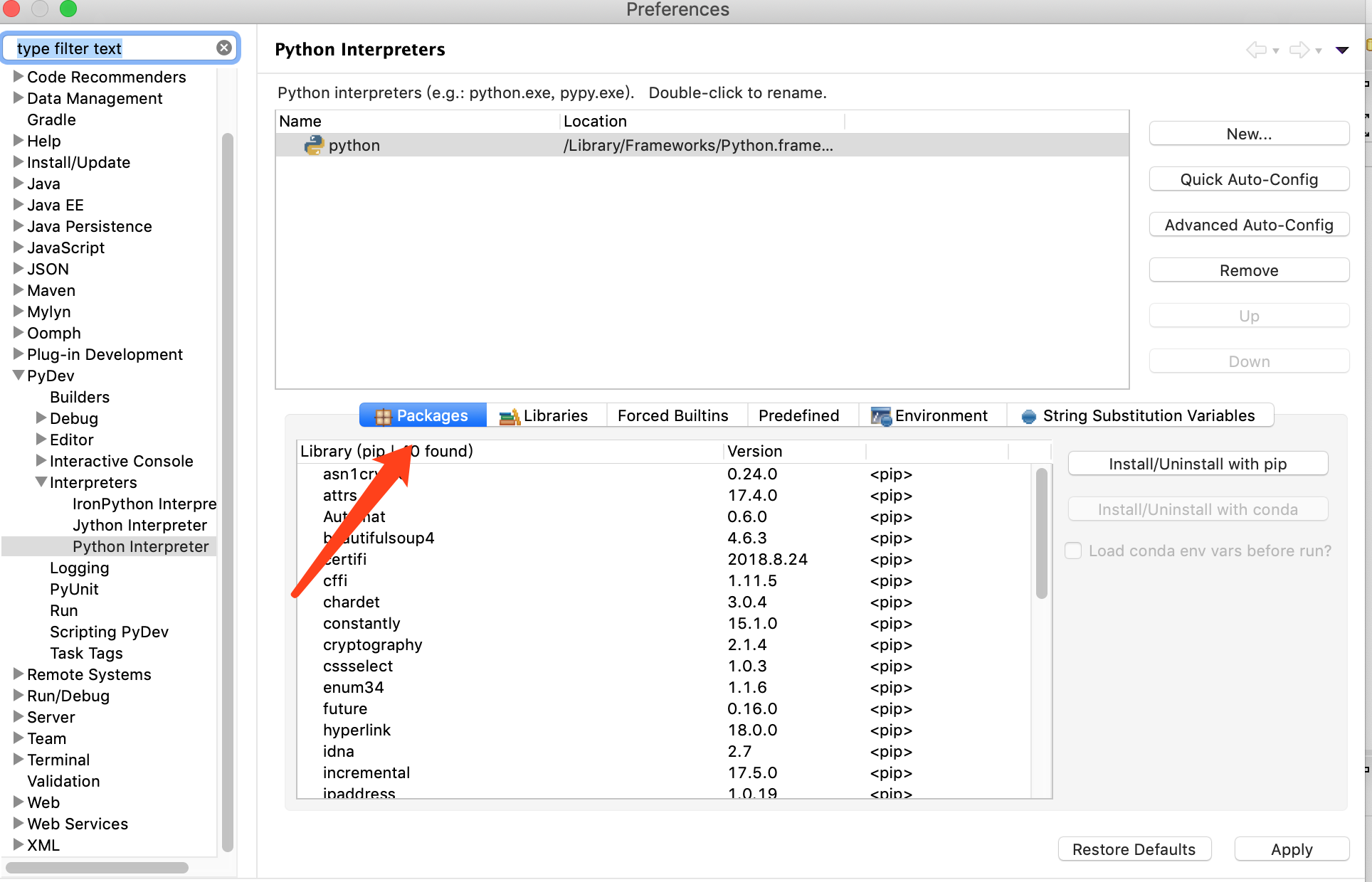Image resolution: width=1372 pixels, height=882 pixels.
Task: Expand the Java EE node
Action: coord(19,204)
